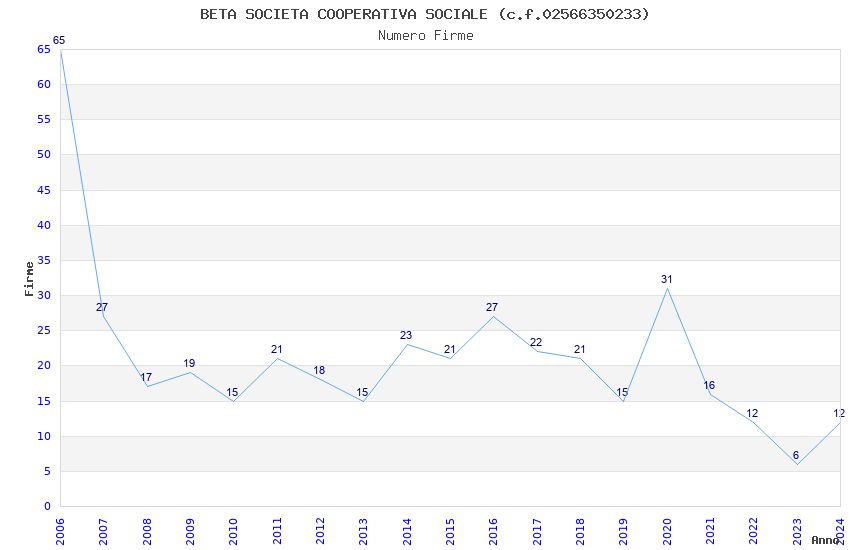Viewport: 850px width, 550px height.
Task: Click the y-axis tick value 5
Action: 47,471
